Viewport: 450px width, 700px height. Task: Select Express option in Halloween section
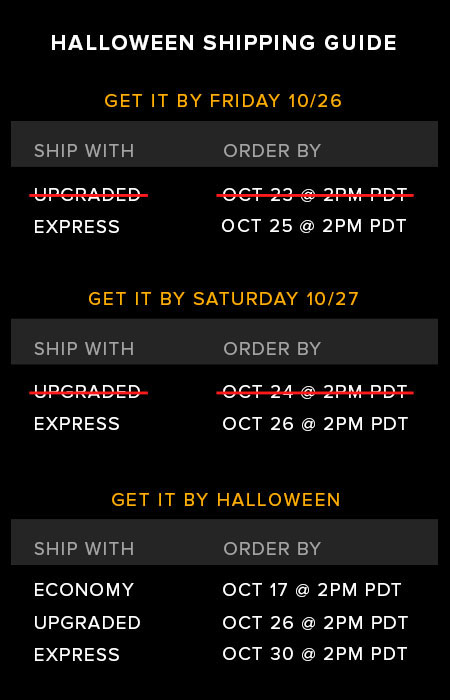pyautogui.click(x=77, y=655)
